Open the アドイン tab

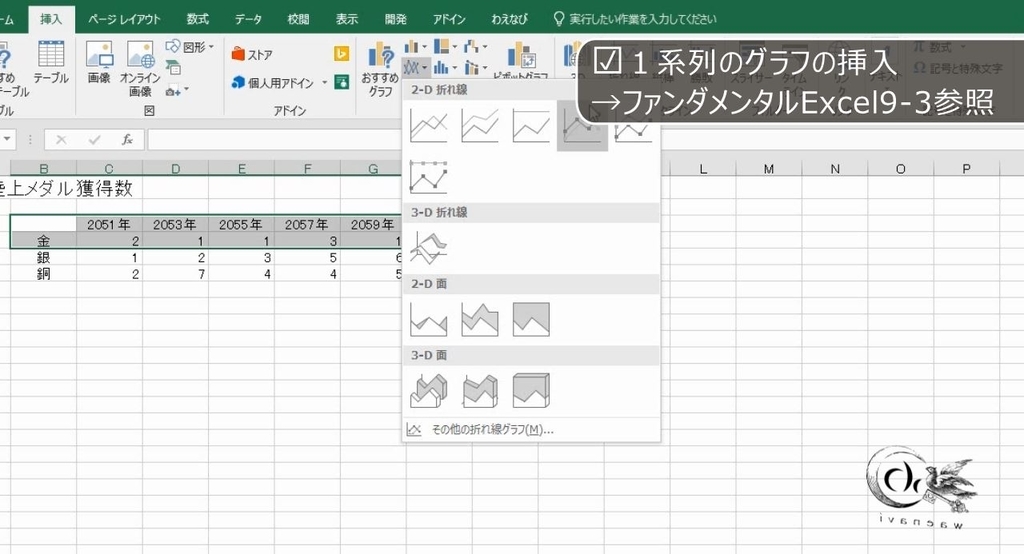(x=449, y=19)
